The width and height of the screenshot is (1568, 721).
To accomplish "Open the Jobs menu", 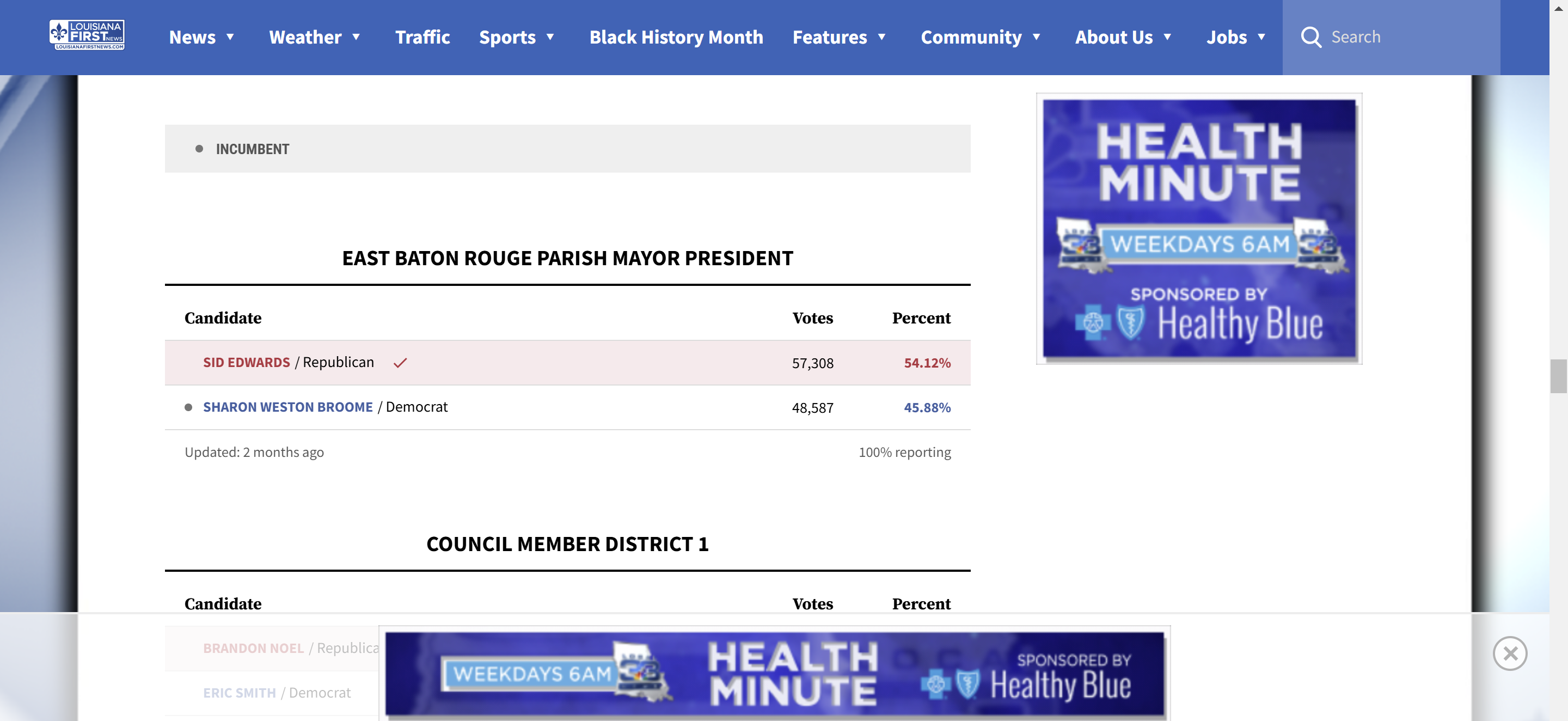I will 1227,37.
